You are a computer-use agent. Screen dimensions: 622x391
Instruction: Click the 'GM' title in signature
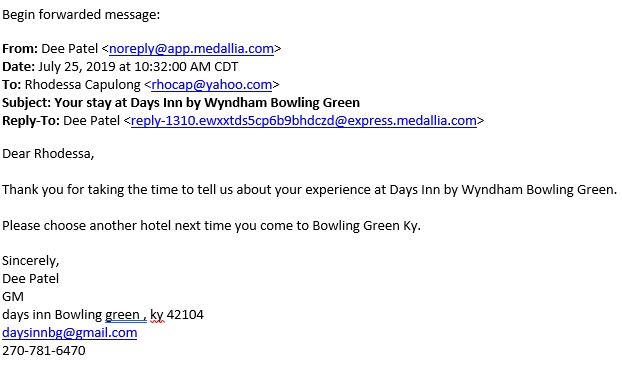pos(13,297)
